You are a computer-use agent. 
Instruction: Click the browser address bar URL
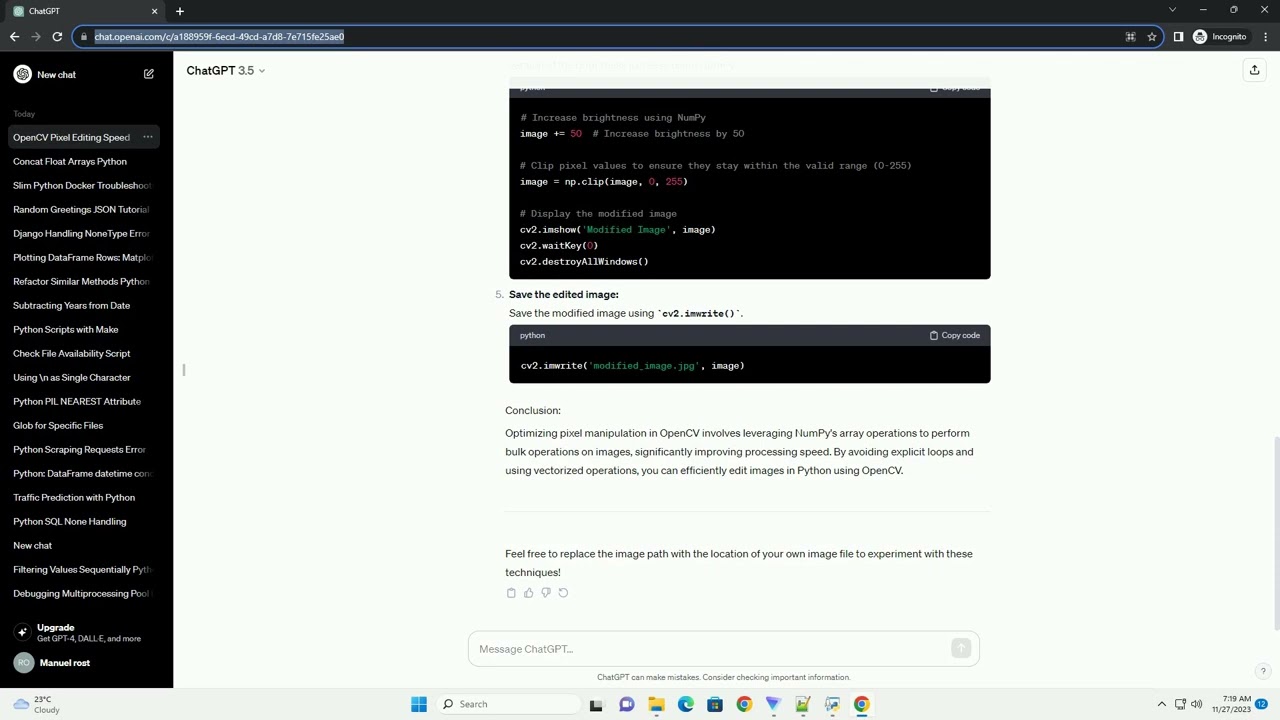pyautogui.click(x=219, y=37)
